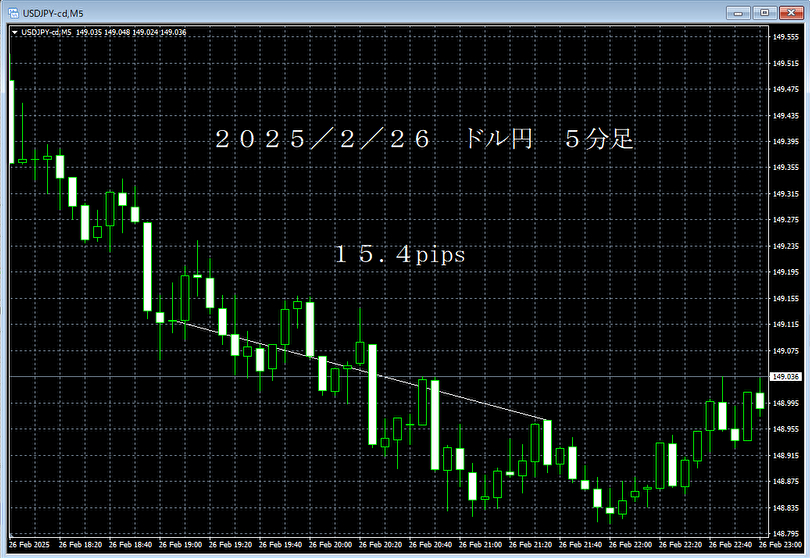Click time axis label 26 Feb 20:20
Screen dimensions: 810x558
click(381, 545)
